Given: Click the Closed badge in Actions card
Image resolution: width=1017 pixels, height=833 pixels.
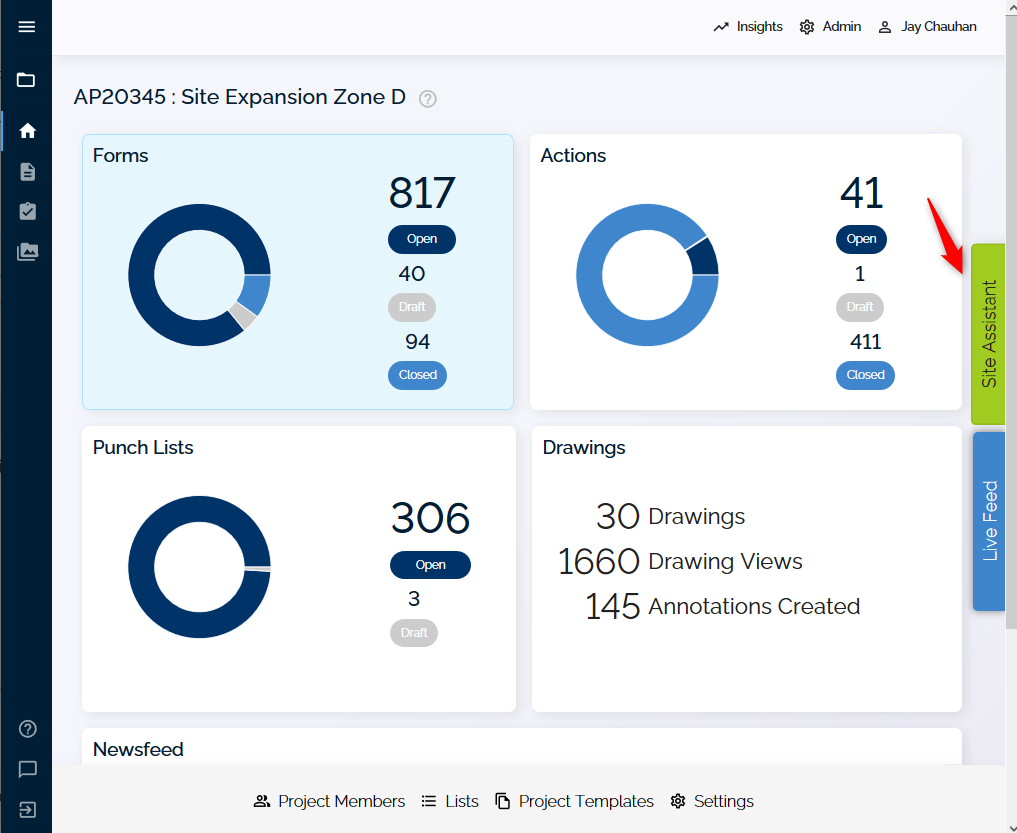Looking at the screenshot, I should (x=865, y=375).
